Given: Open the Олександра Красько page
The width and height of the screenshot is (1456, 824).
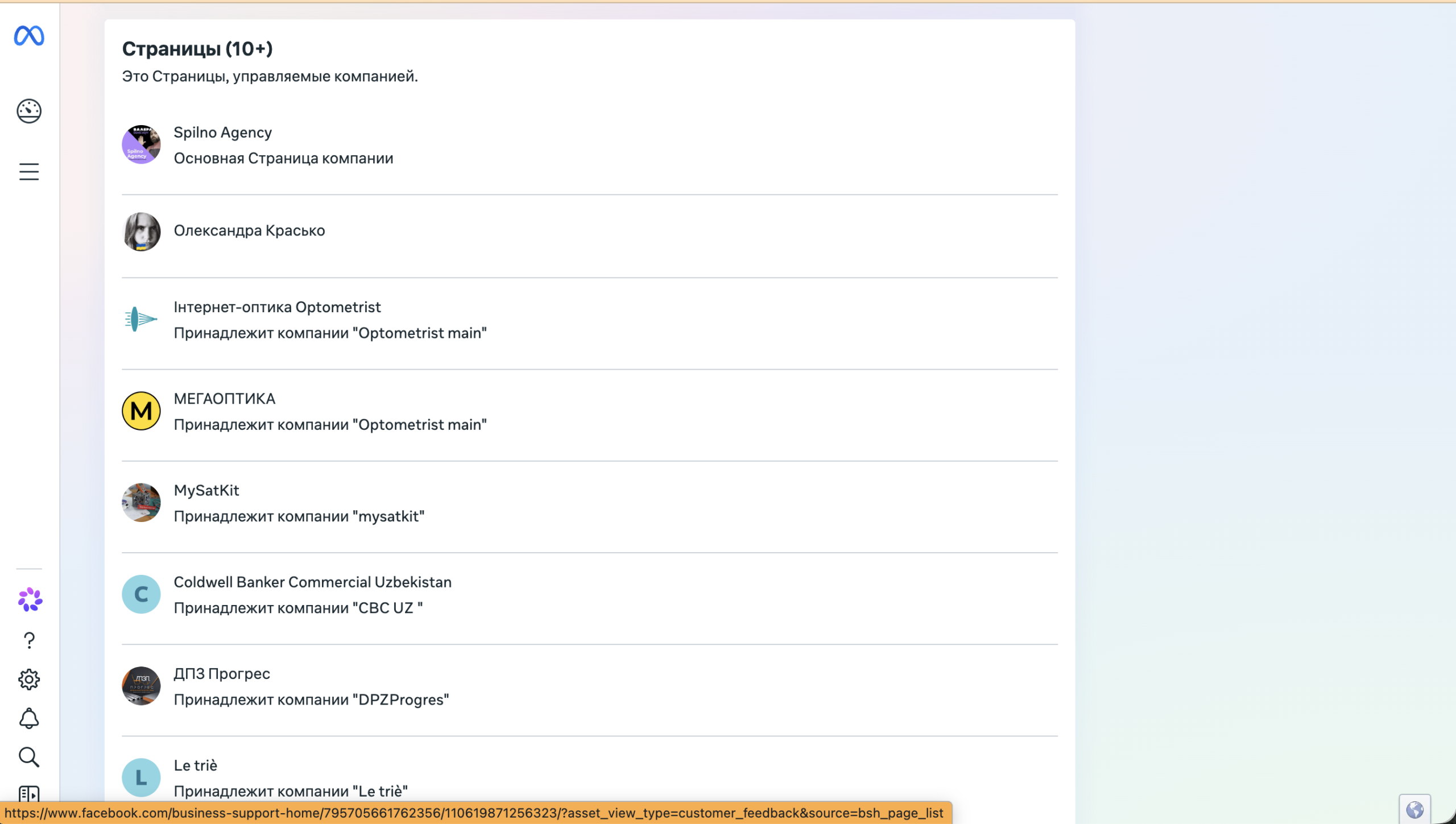Looking at the screenshot, I should (249, 230).
